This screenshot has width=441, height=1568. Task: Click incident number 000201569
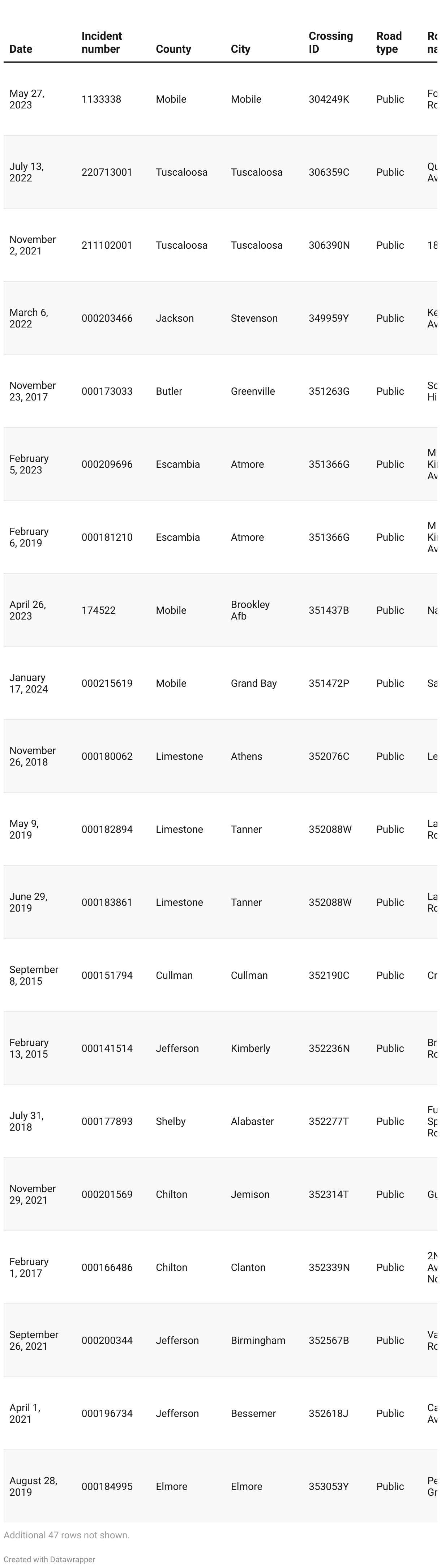[107, 1194]
